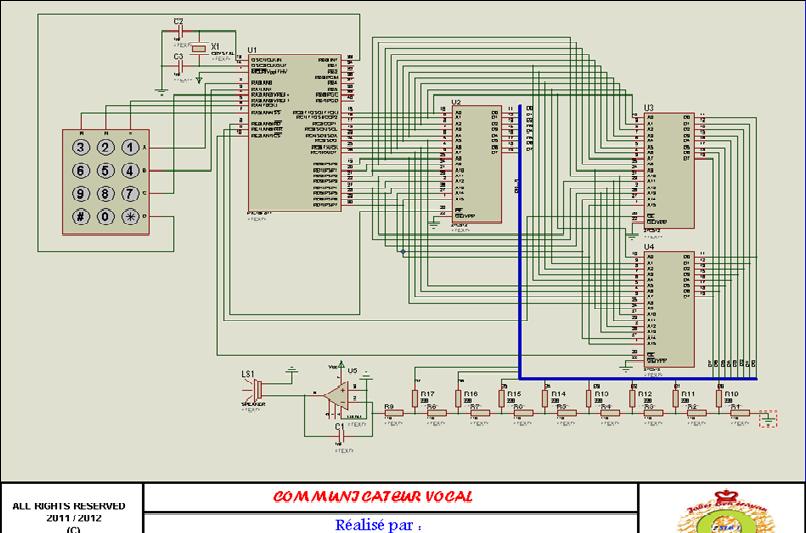The height and width of the screenshot is (533, 806).
Task: Select the dashed ground terminal after R1
Action: (768, 419)
